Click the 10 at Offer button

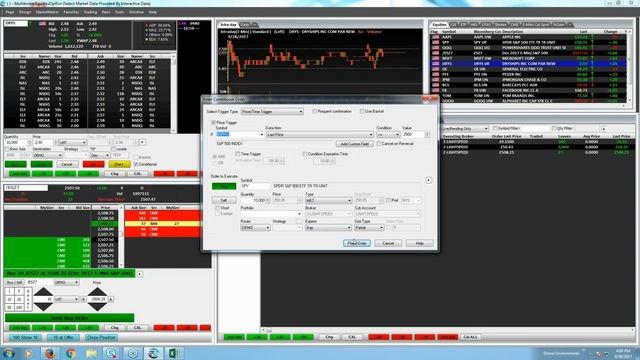point(63,338)
